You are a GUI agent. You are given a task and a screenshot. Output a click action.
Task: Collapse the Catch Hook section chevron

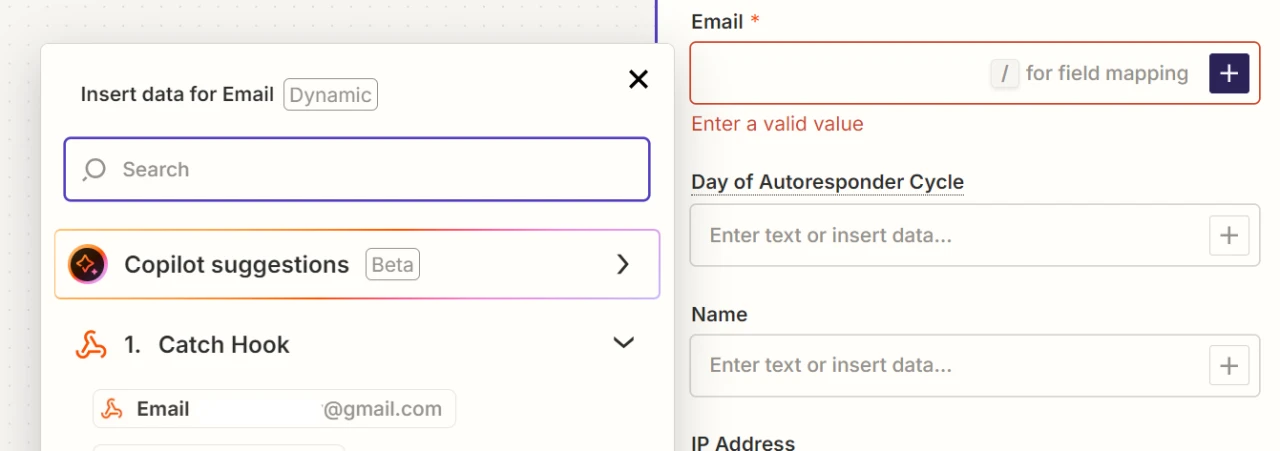coord(623,344)
